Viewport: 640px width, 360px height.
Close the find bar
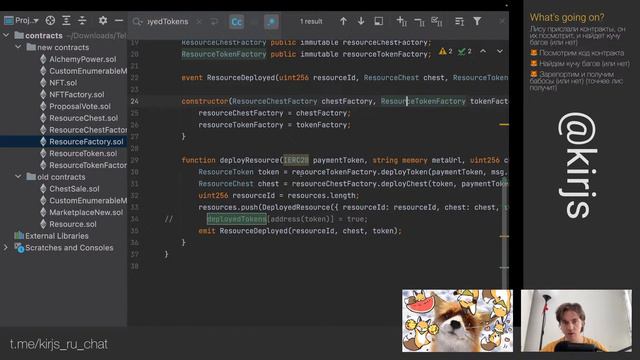pos(502,21)
